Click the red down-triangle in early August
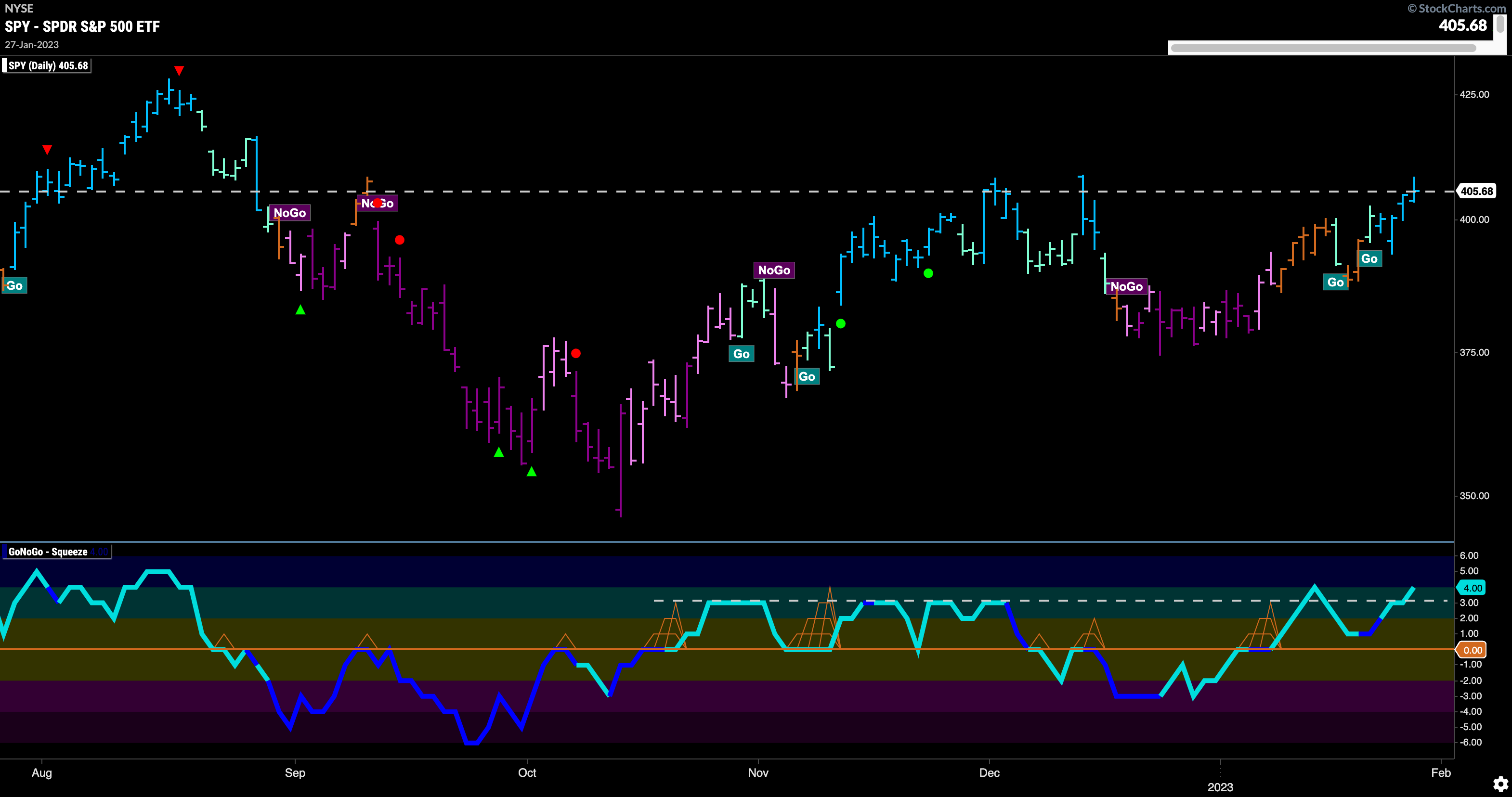The height and width of the screenshot is (797, 1512). 48,150
